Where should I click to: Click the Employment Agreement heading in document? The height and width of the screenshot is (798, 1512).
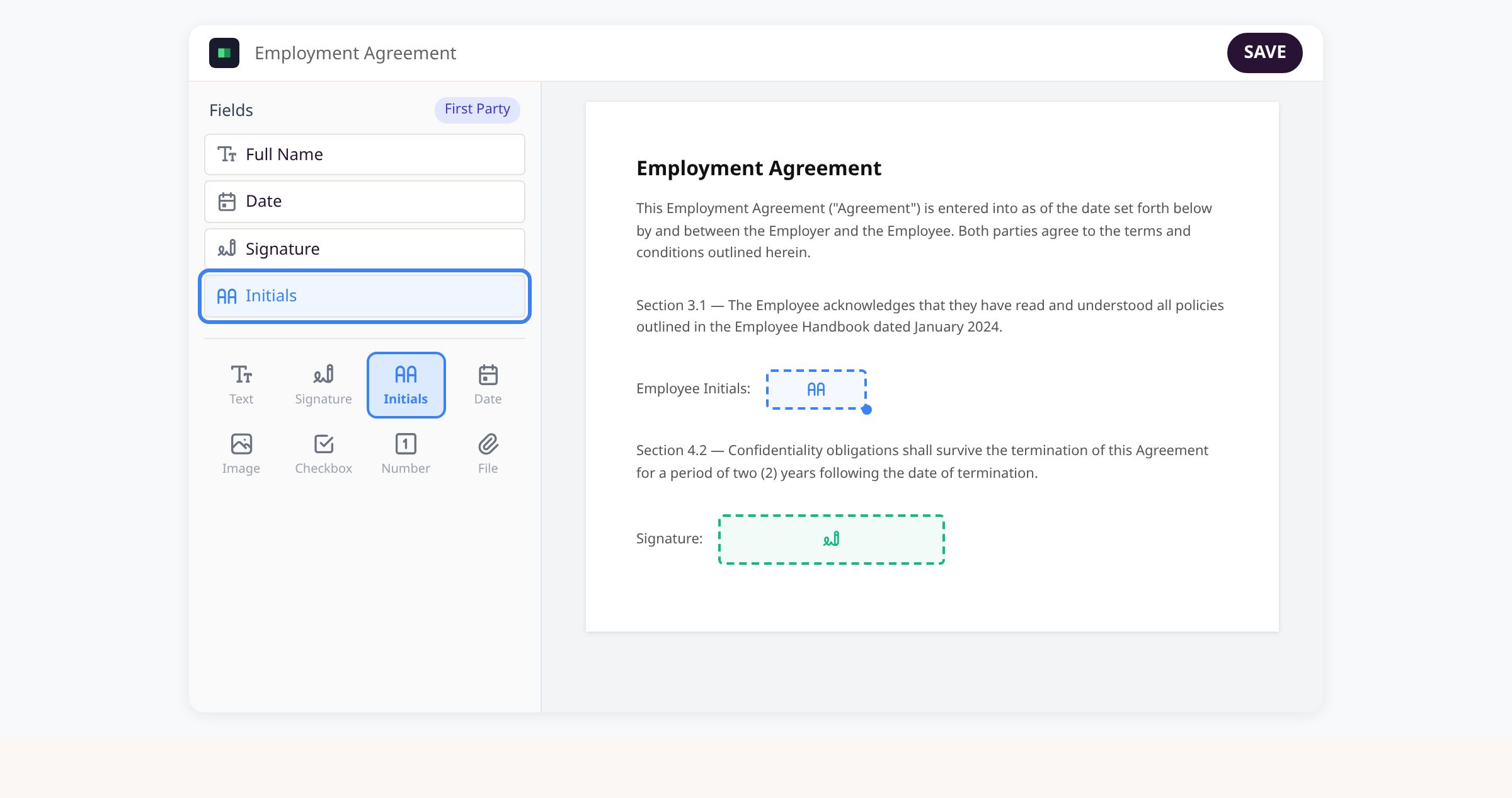click(x=759, y=168)
